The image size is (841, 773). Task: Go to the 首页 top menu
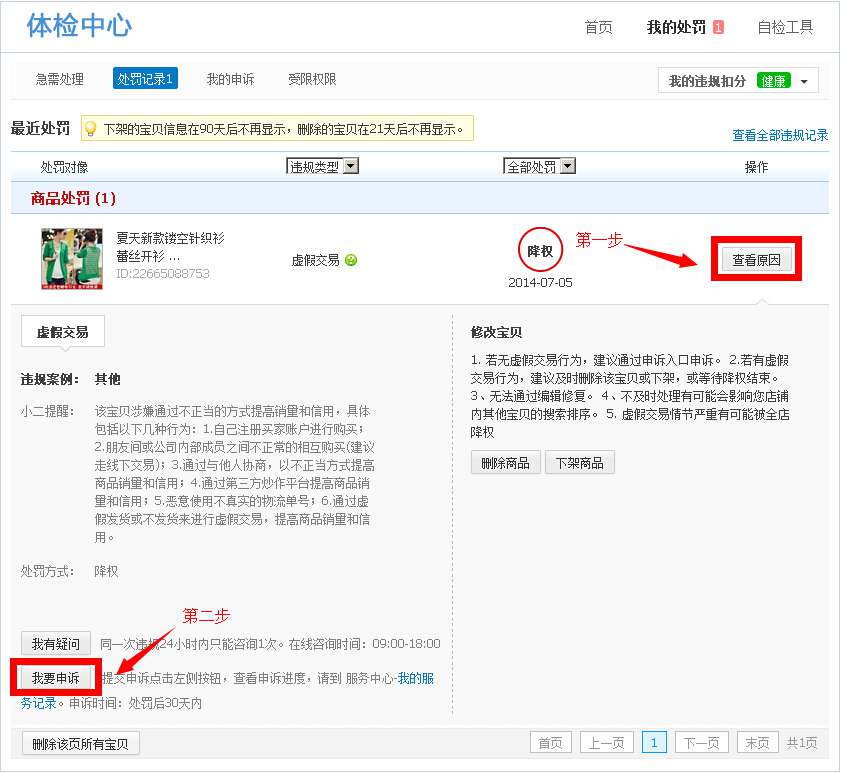click(x=598, y=27)
